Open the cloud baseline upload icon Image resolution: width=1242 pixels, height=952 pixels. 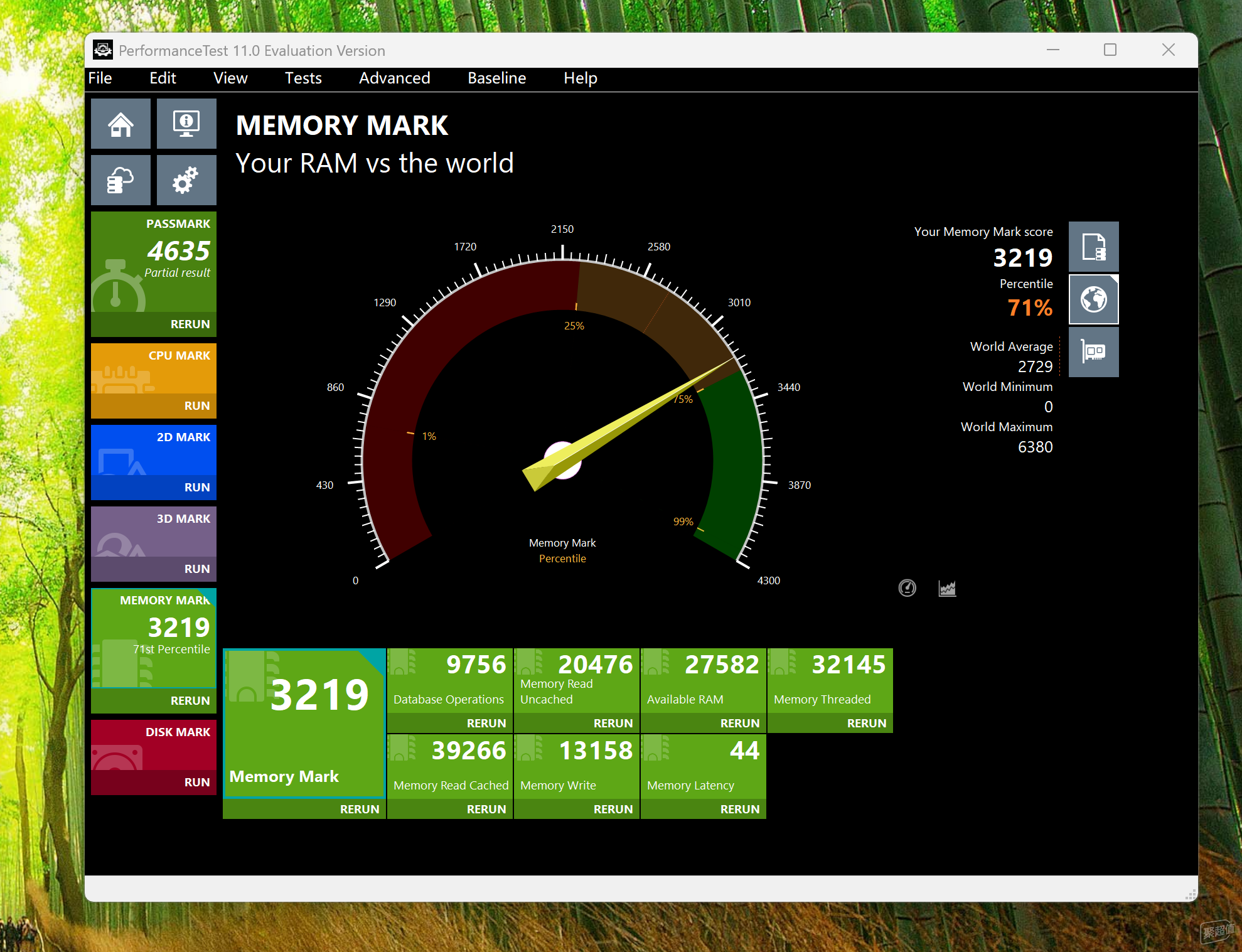tap(120, 180)
